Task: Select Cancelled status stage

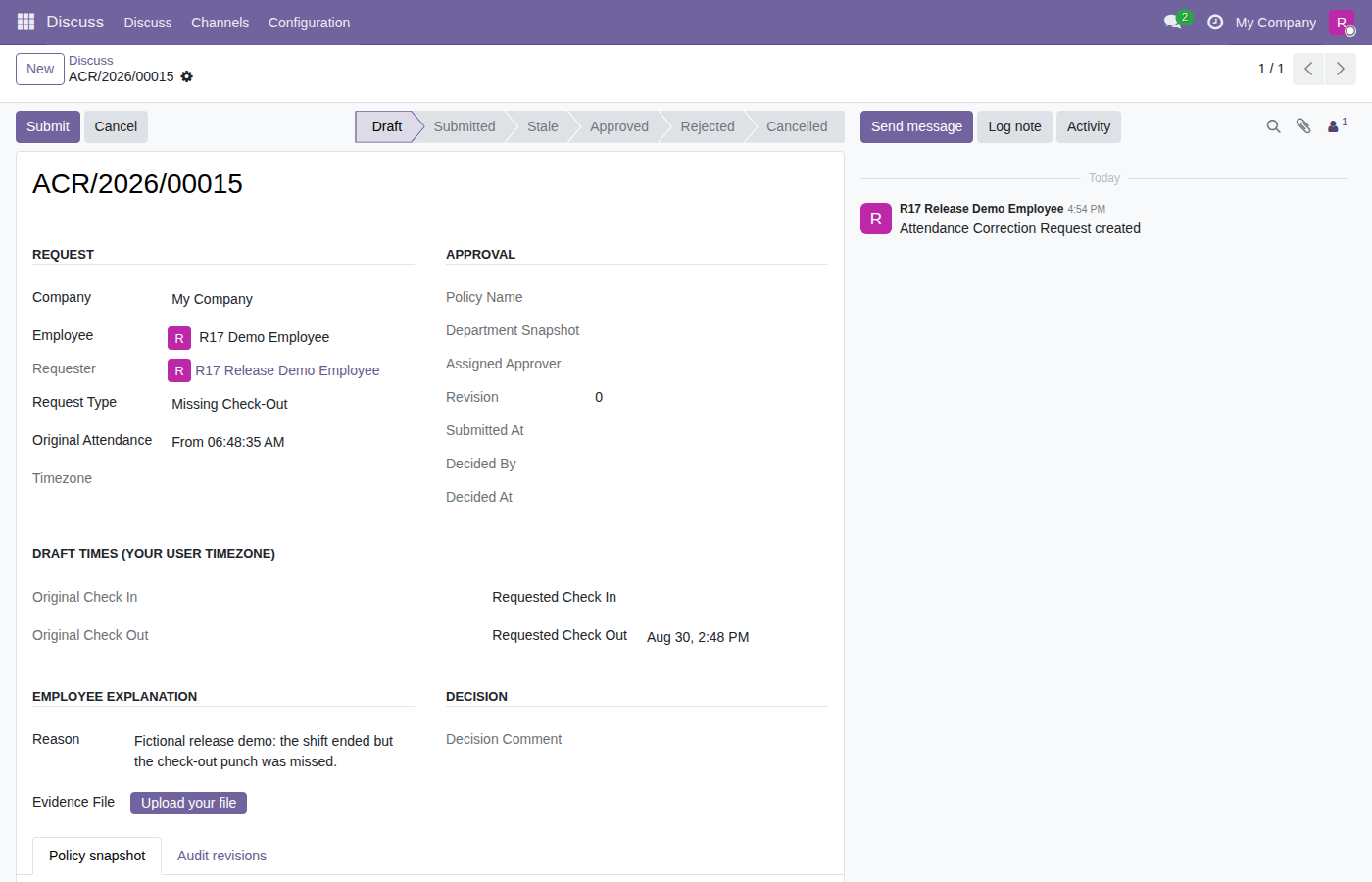Action: coord(797,126)
